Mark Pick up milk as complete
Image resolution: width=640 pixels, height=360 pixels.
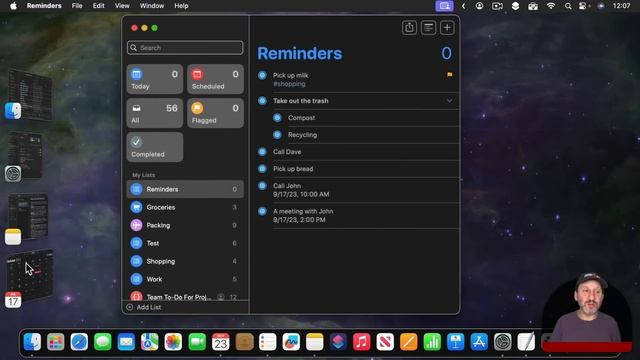[262, 75]
